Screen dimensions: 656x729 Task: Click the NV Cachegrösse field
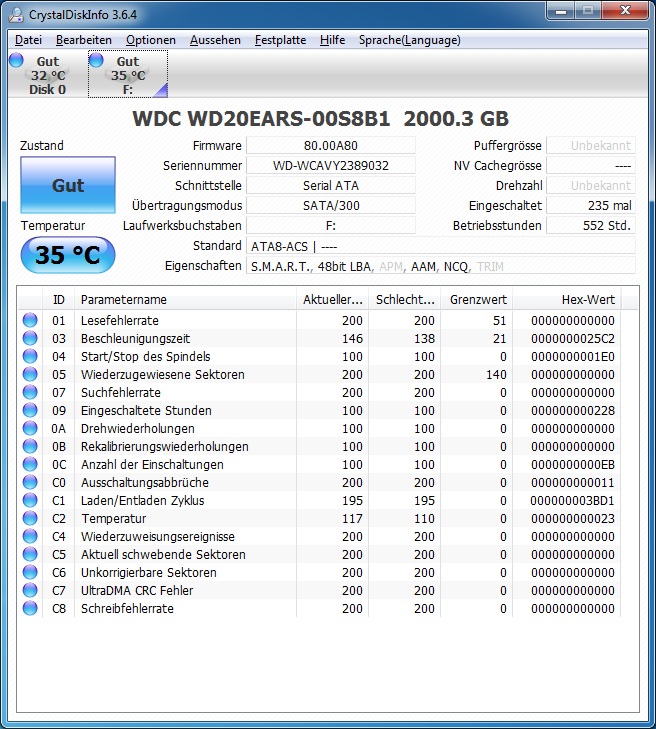tap(590, 166)
